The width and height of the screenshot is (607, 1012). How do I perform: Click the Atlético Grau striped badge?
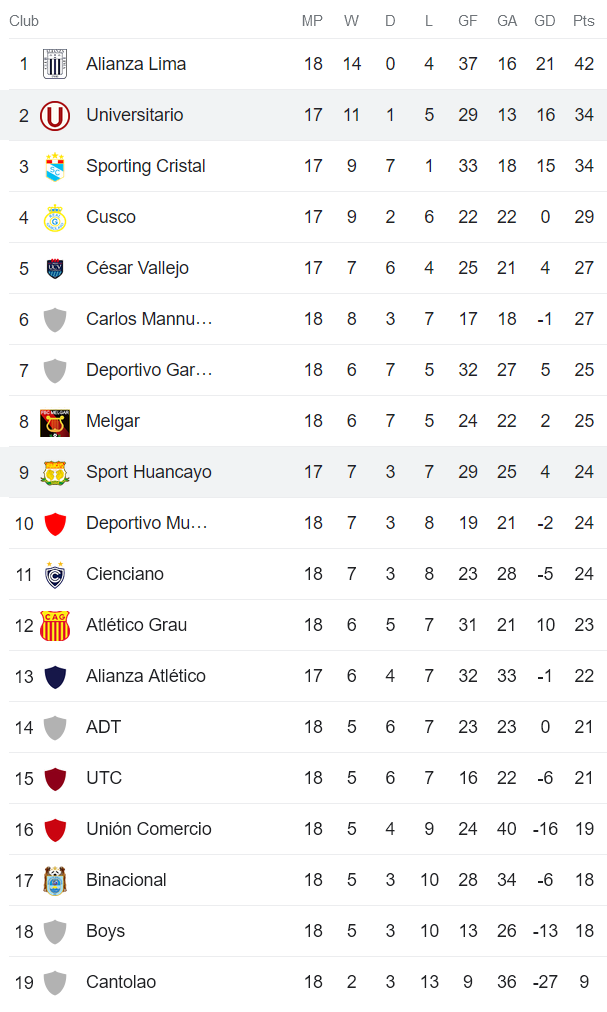tap(55, 626)
